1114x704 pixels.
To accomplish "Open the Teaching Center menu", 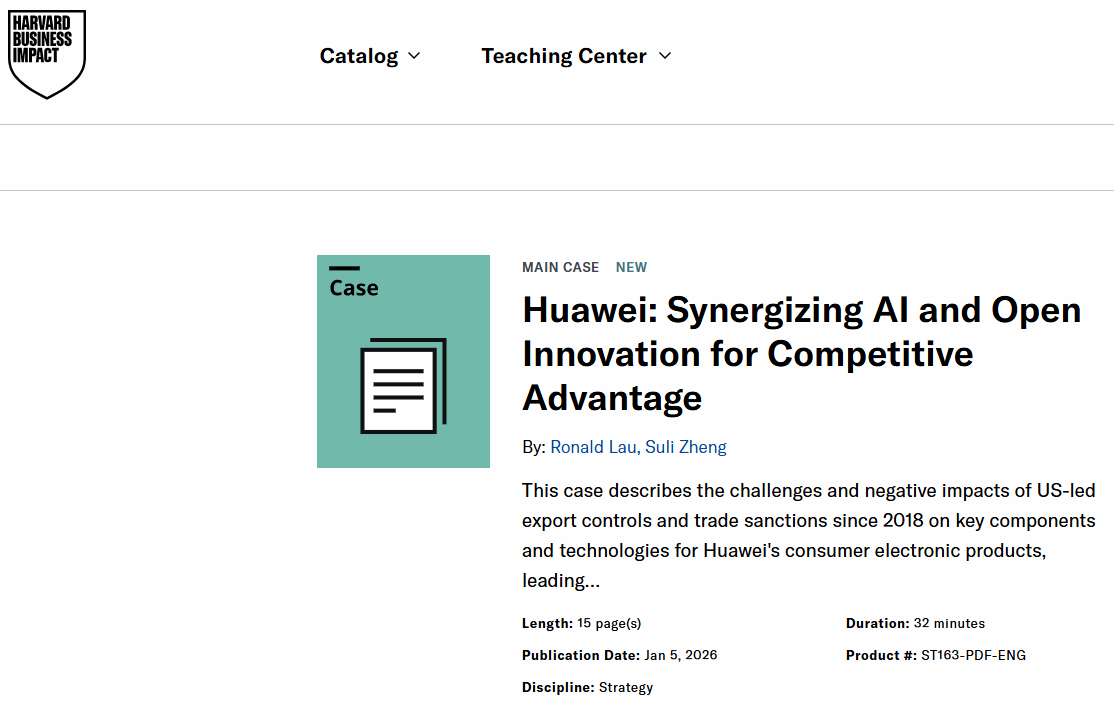I will (563, 56).
